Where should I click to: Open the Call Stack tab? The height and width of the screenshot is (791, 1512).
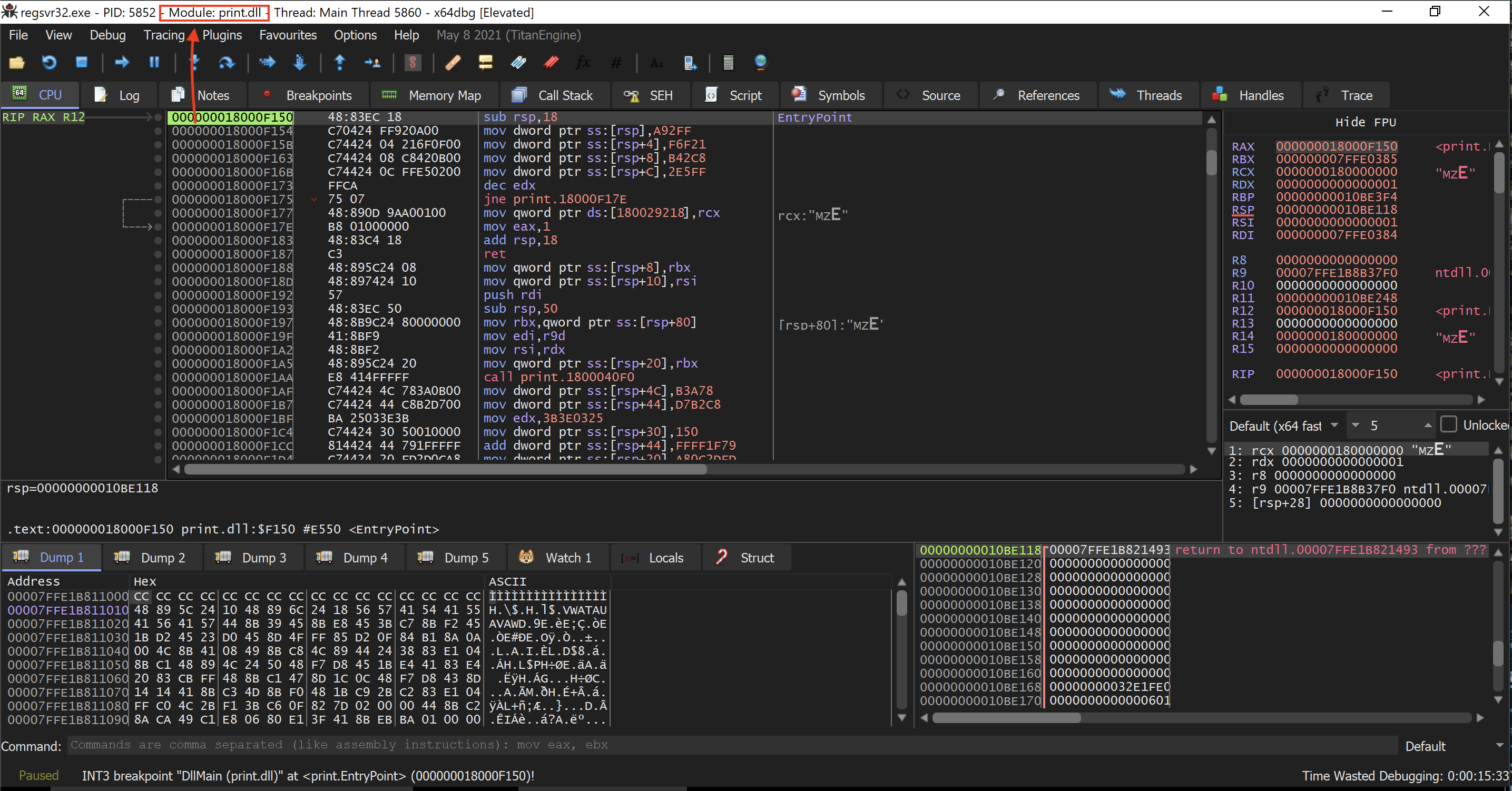[x=553, y=95]
